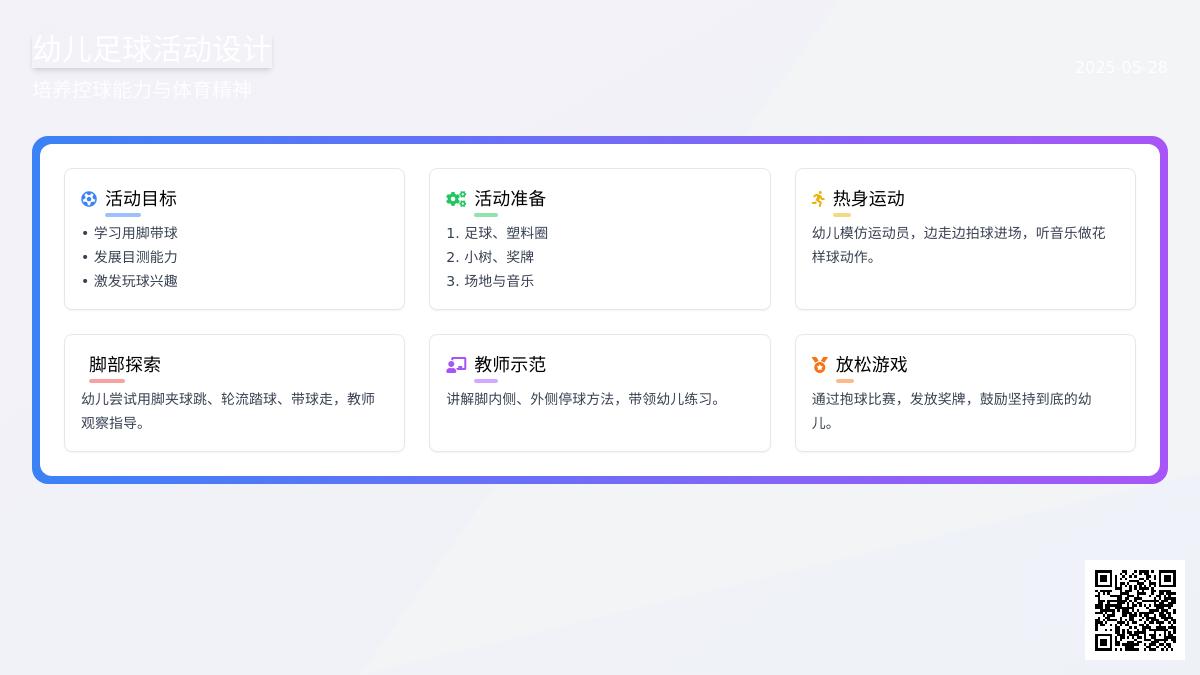Click the 放松游戏 card heading

coord(872,365)
